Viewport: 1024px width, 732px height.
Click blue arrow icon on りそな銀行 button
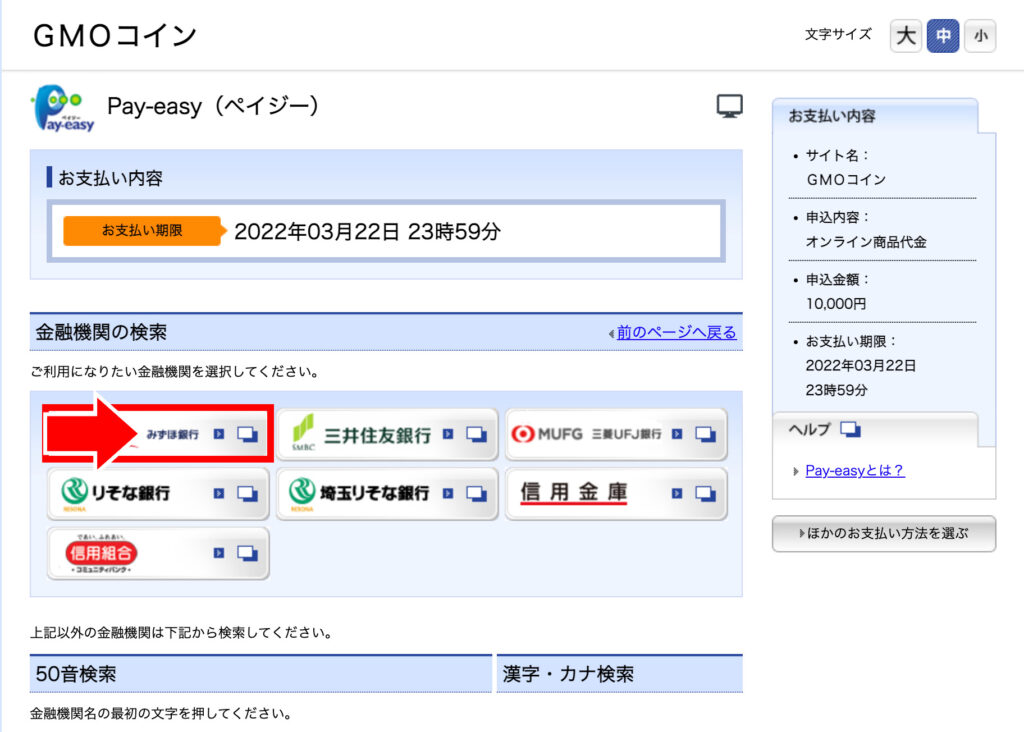(x=219, y=494)
